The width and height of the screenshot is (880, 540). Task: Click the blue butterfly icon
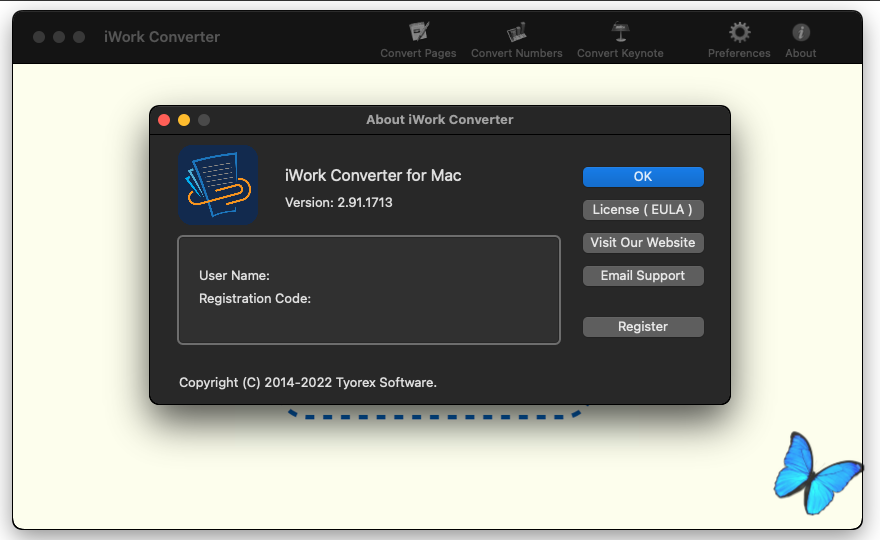pyautogui.click(x=817, y=473)
